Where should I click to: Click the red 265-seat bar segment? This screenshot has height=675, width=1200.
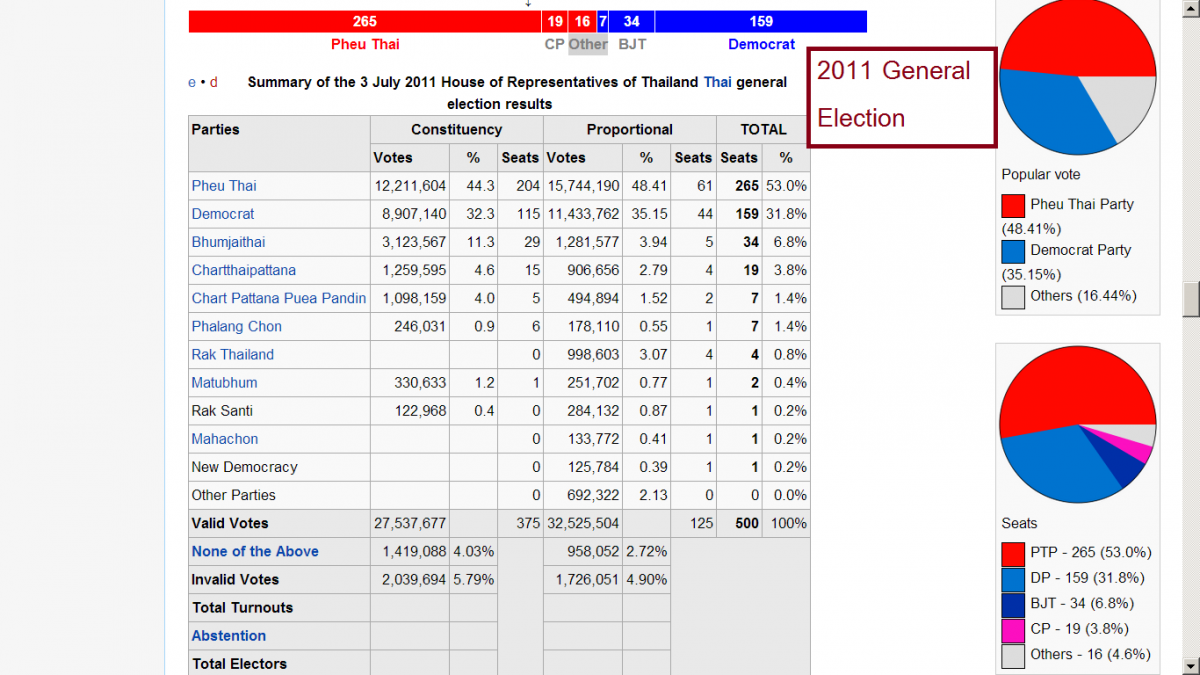(x=365, y=21)
